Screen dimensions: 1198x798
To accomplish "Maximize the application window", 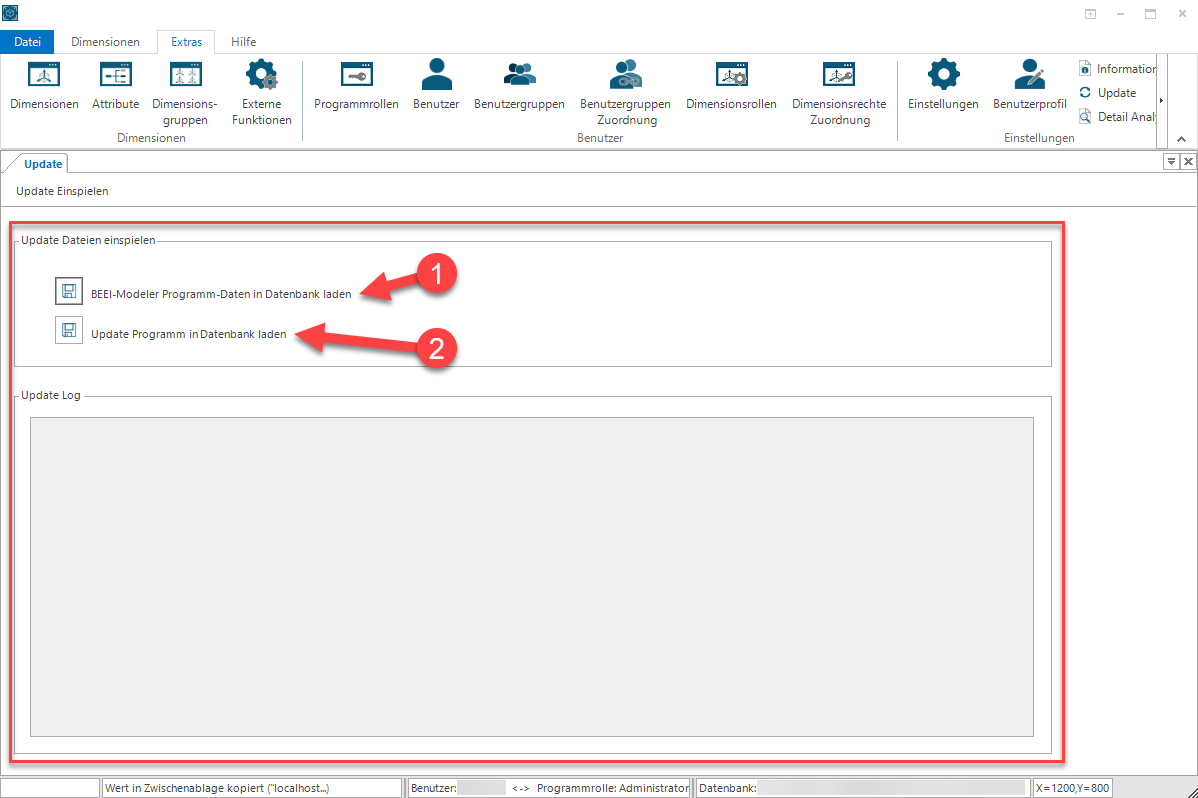I will [x=1150, y=14].
